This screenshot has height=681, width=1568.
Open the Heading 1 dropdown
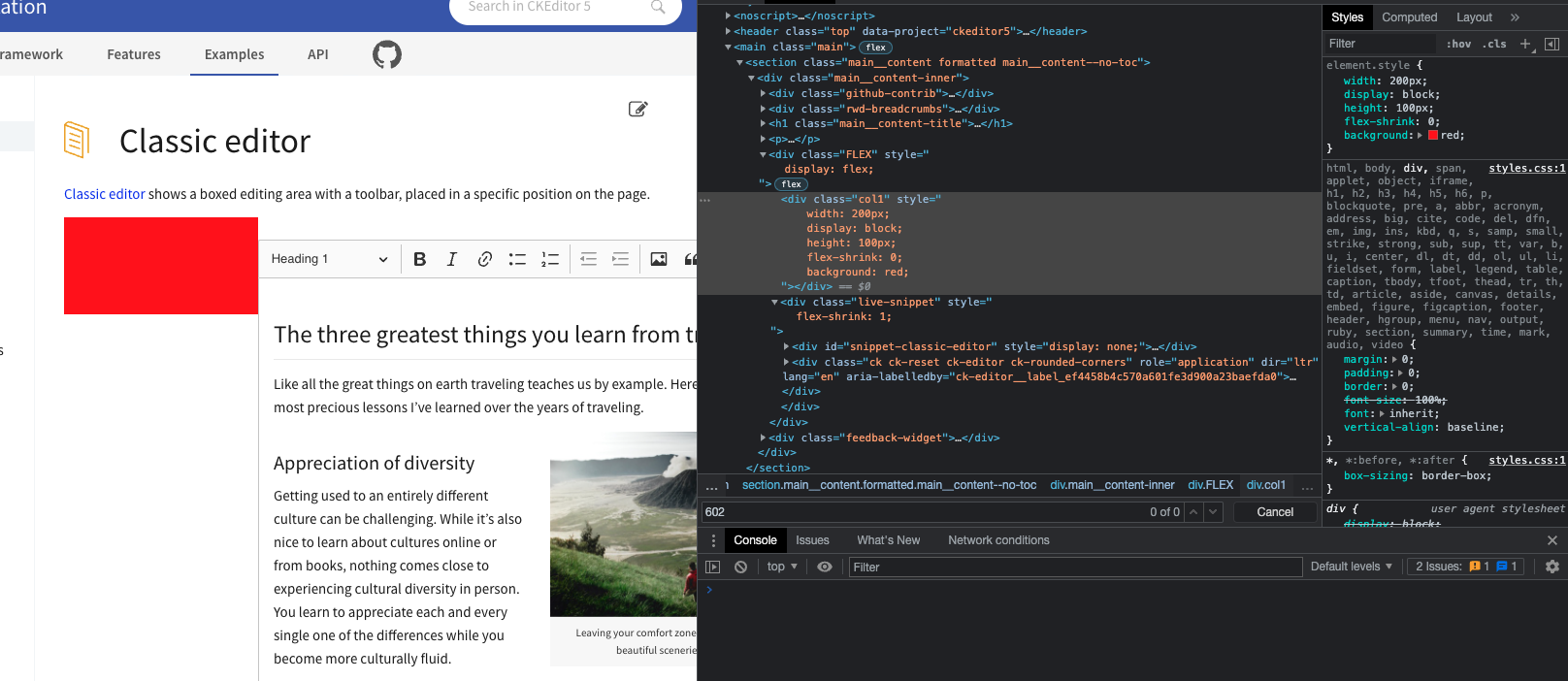[x=330, y=259]
